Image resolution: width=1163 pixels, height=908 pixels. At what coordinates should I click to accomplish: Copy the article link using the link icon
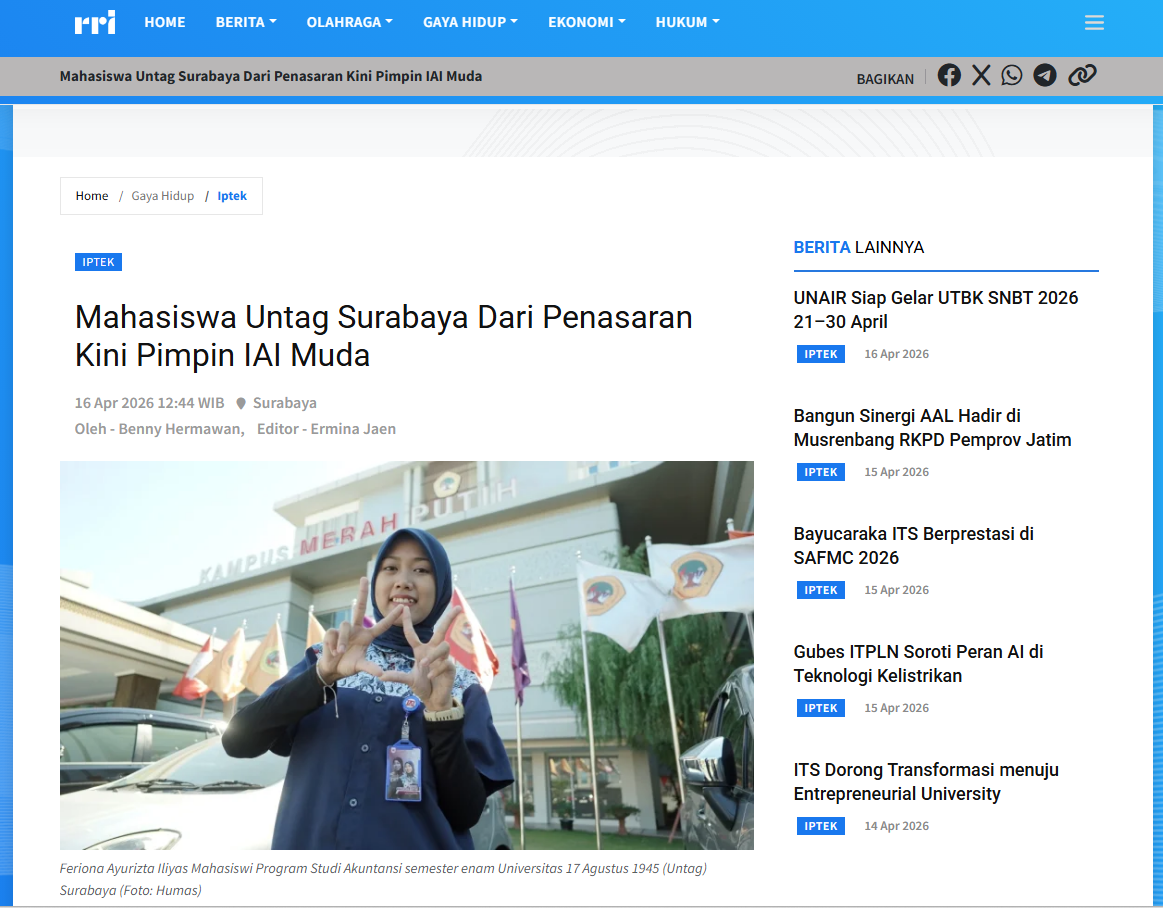1081,74
